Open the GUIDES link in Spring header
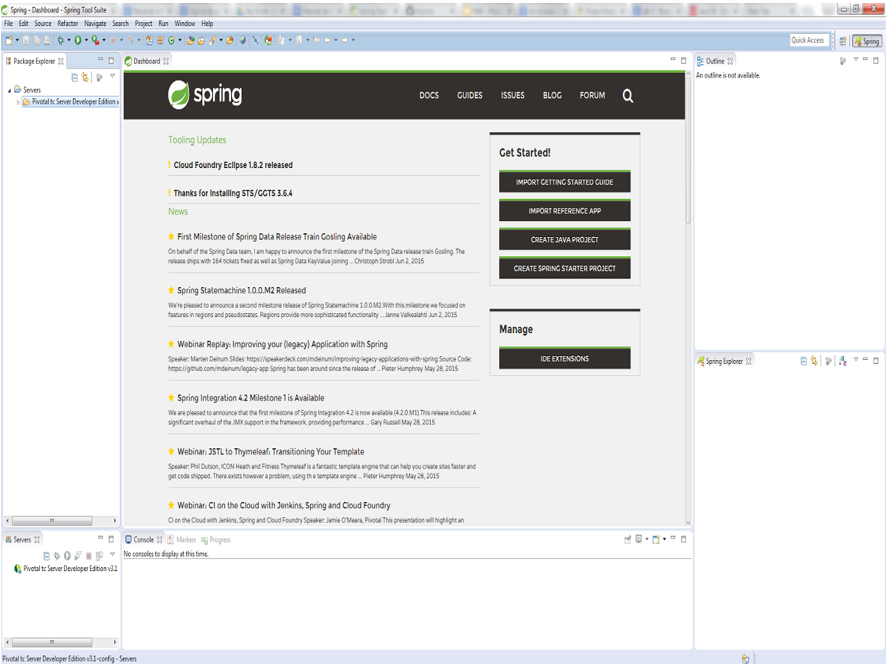The height and width of the screenshot is (664, 888). pyautogui.click(x=469, y=95)
